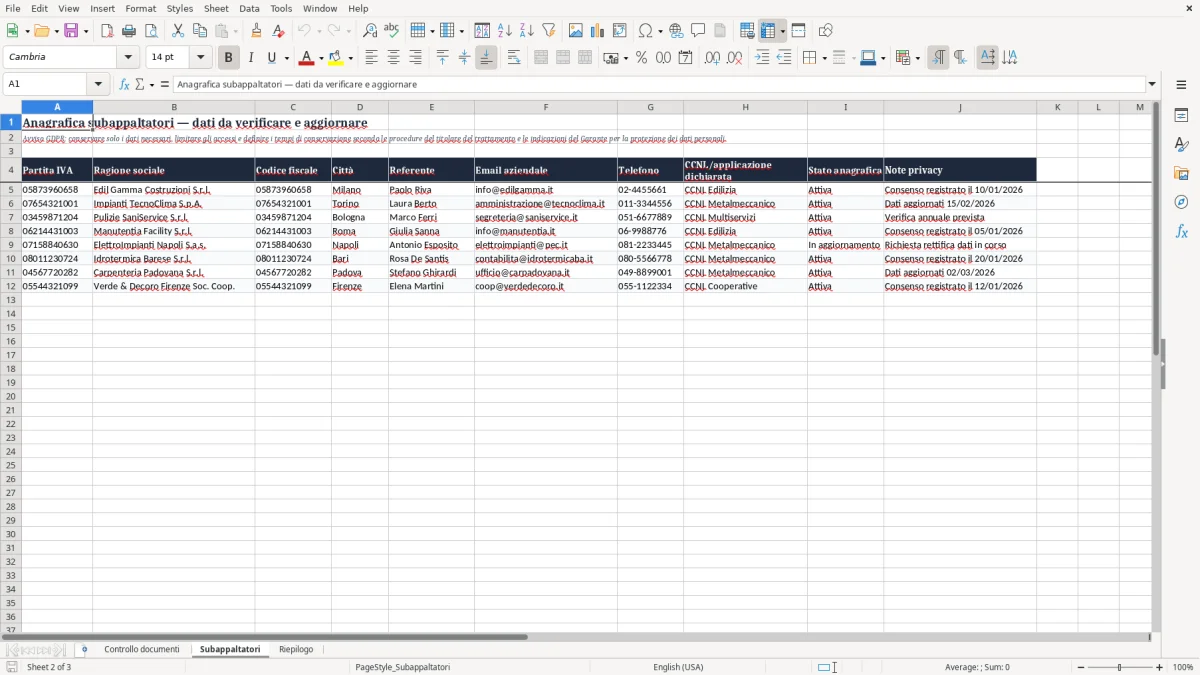Toggle Align Right

tap(415, 58)
